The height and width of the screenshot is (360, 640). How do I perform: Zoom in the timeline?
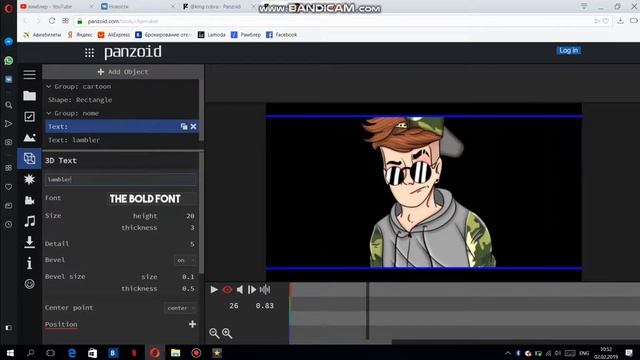227,333
